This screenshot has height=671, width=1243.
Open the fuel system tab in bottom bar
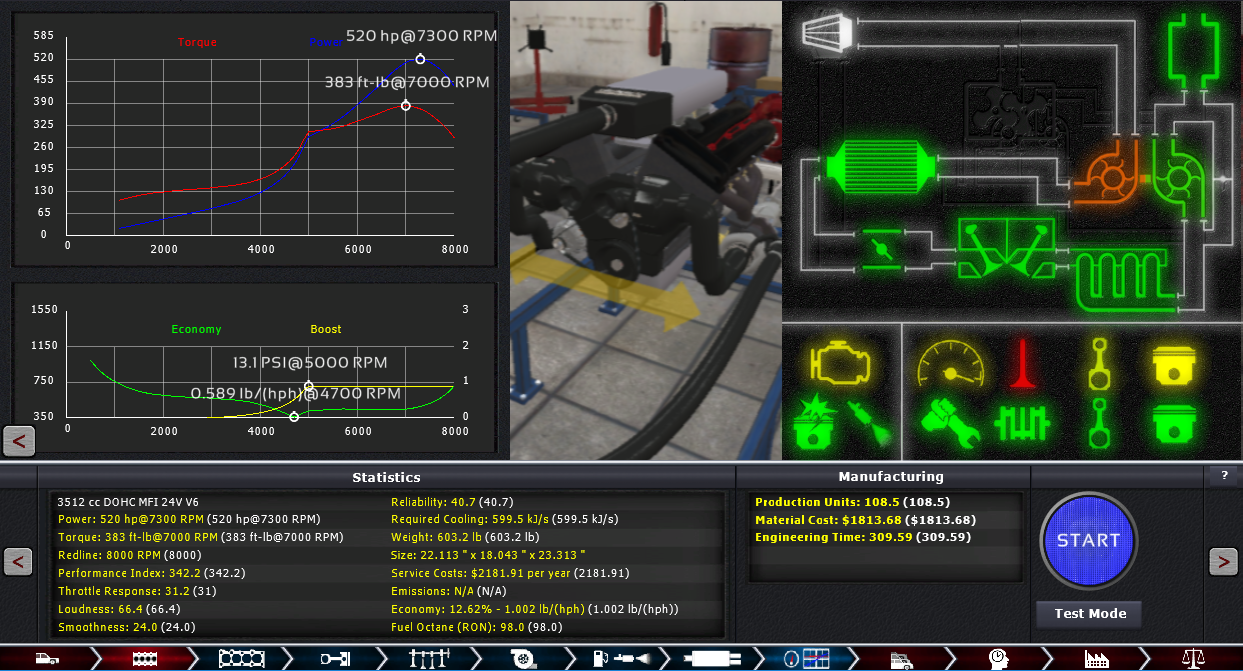point(620,658)
